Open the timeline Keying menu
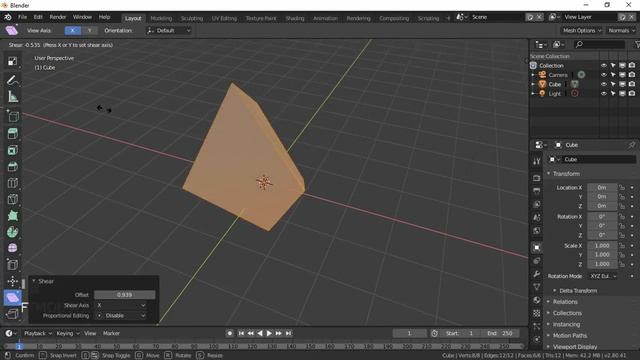This screenshot has height=360, width=640. [x=68, y=333]
